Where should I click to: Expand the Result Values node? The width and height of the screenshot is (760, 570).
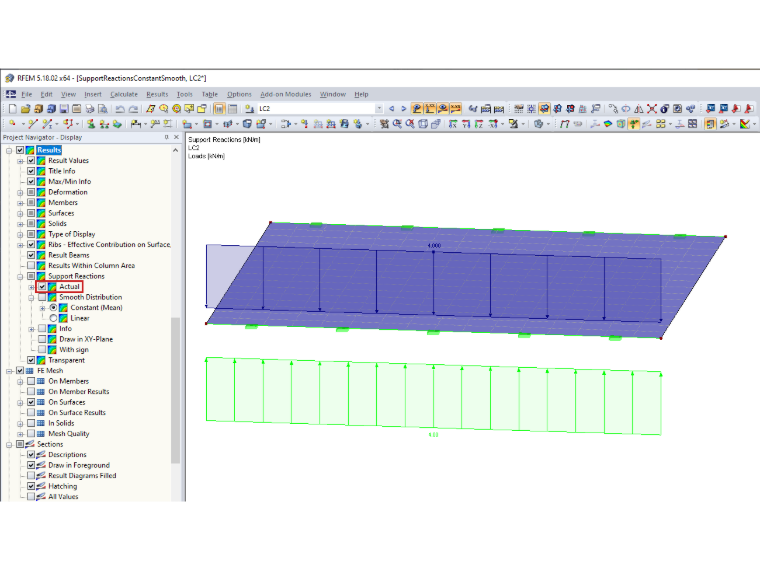tap(20, 161)
